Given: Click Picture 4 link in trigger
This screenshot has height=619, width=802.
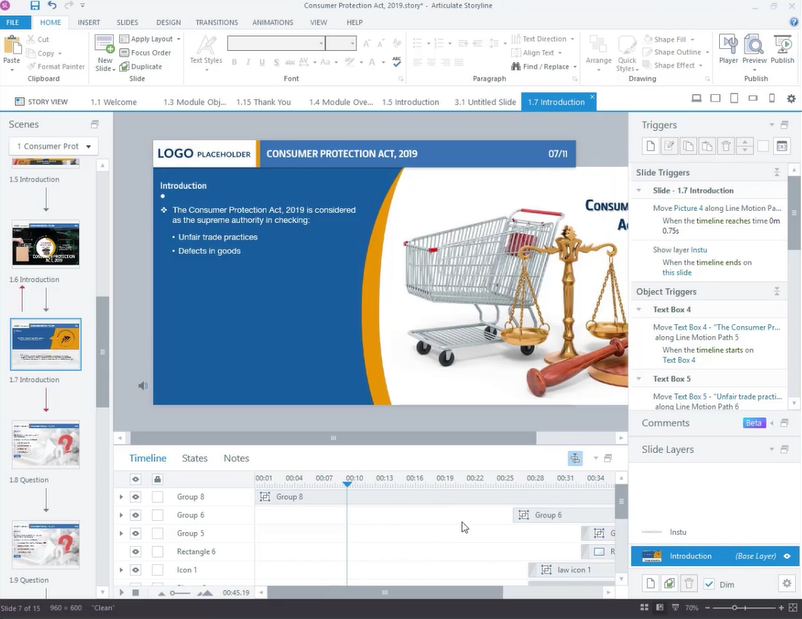Looking at the screenshot, I should pos(688,208).
